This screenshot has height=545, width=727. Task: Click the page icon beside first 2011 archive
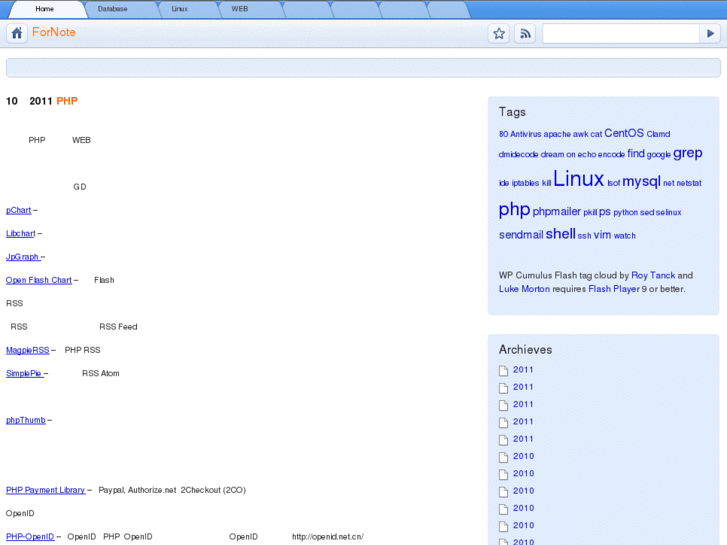[503, 371]
